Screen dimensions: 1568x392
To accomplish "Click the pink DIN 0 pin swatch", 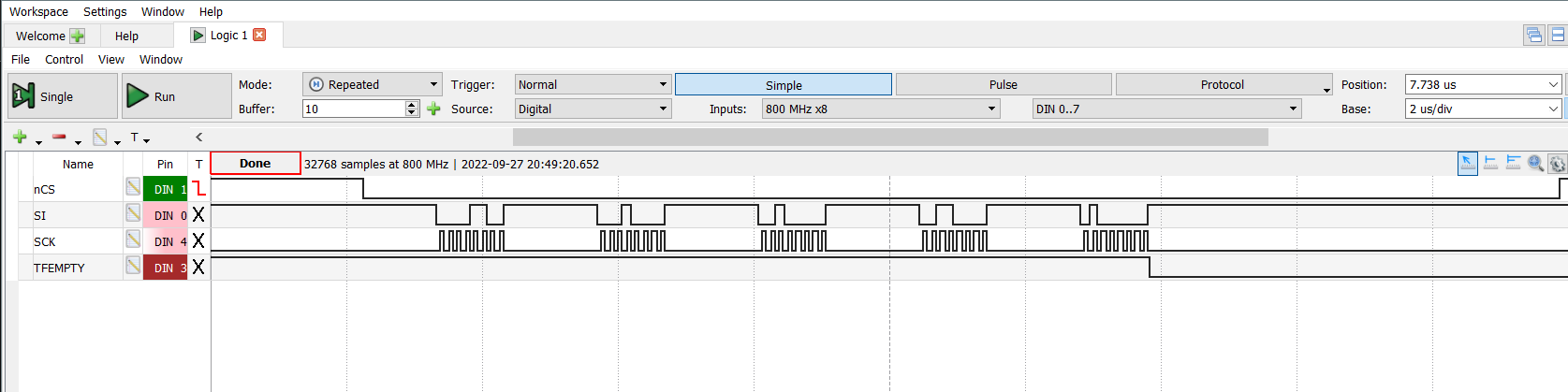I will [x=166, y=215].
